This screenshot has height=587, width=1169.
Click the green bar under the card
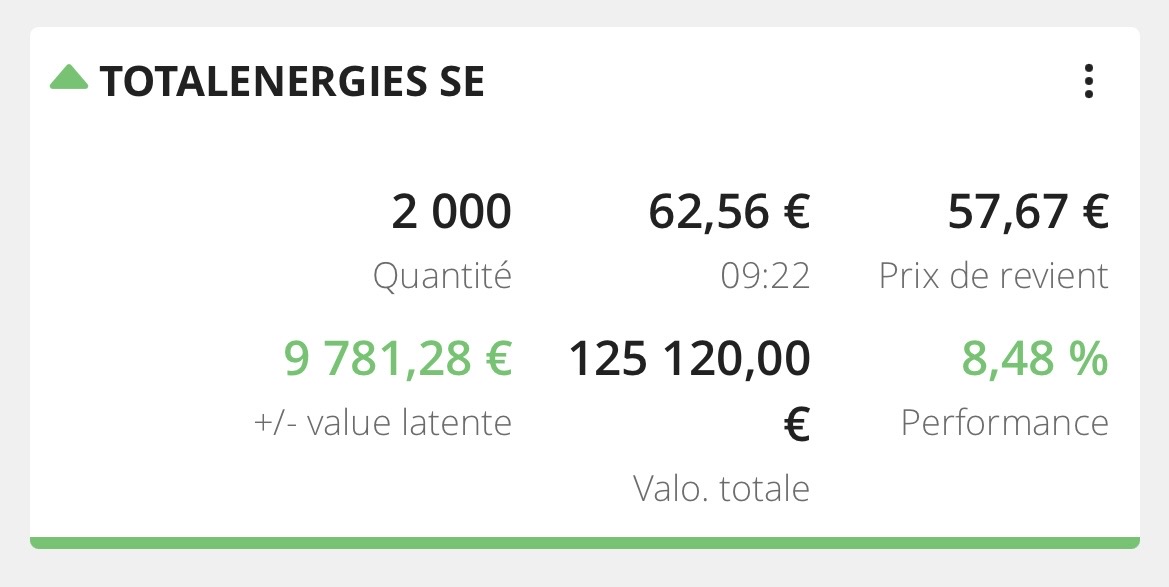[584, 543]
